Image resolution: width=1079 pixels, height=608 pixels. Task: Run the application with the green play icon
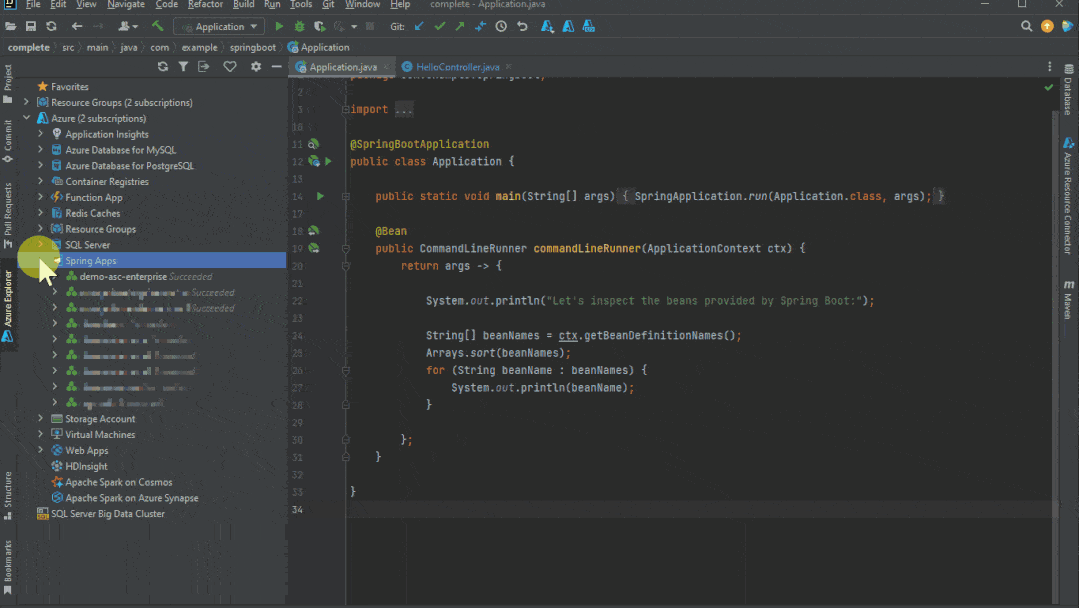279,27
